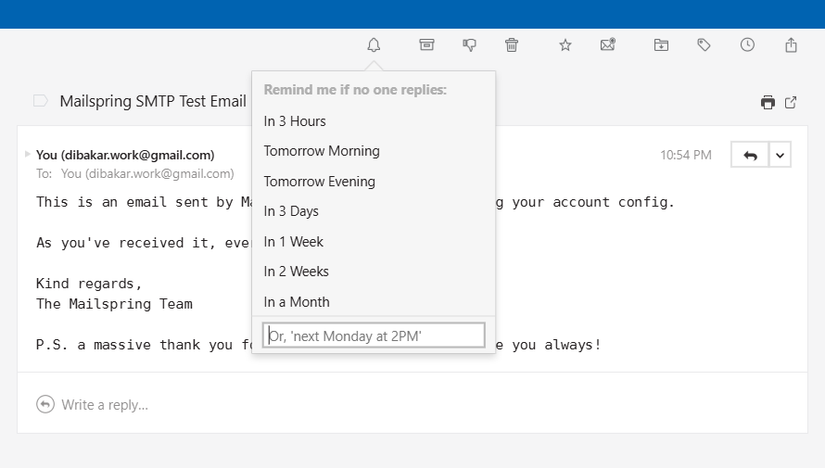Screen dimensions: 825x468
Task: Click the To: recipient address
Action: coord(147,174)
